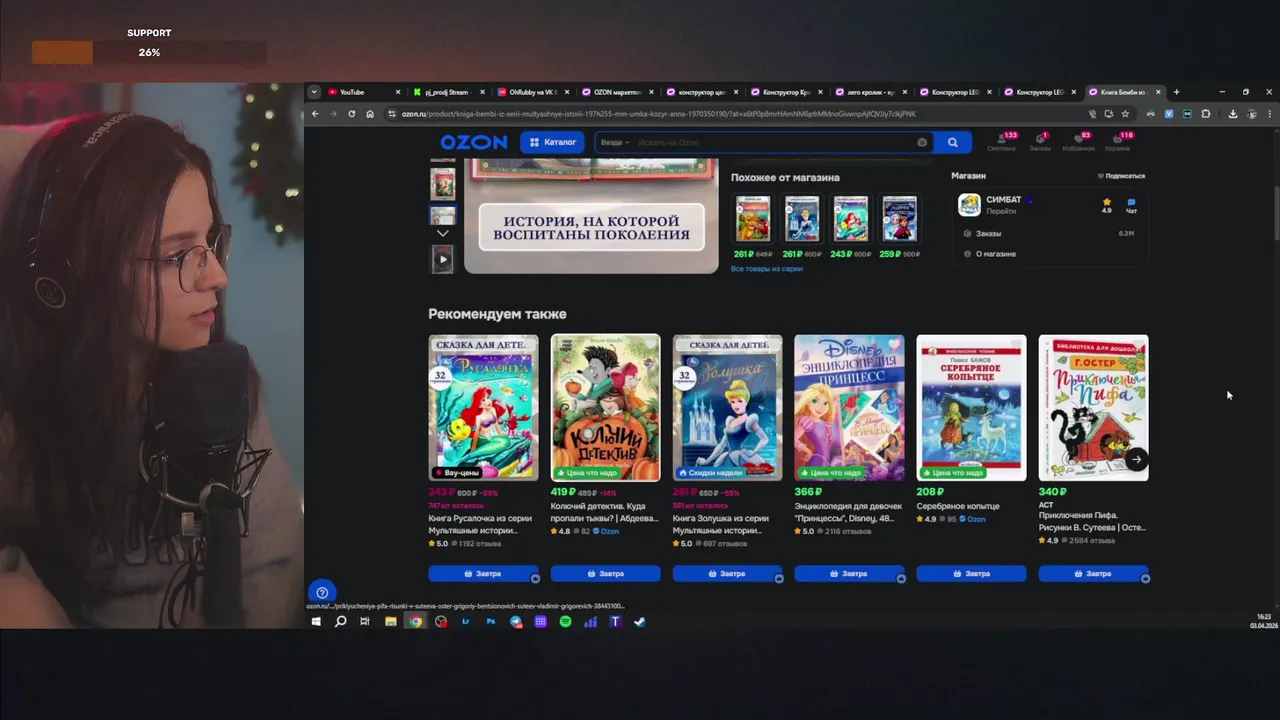
Task: Subscribe to the store via Подписаться
Action: [x=1121, y=176]
